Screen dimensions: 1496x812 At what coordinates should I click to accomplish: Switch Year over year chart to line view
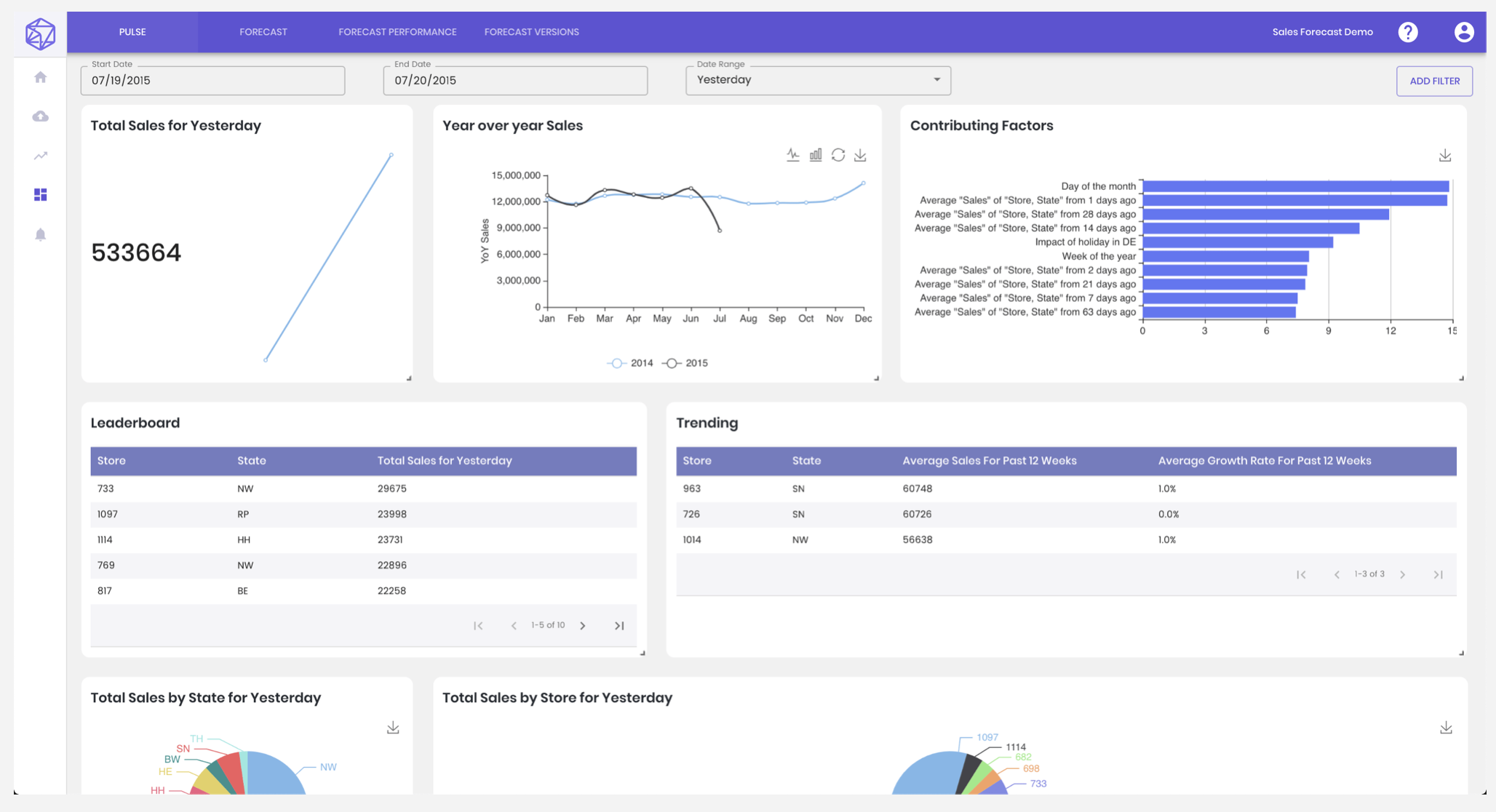793,155
